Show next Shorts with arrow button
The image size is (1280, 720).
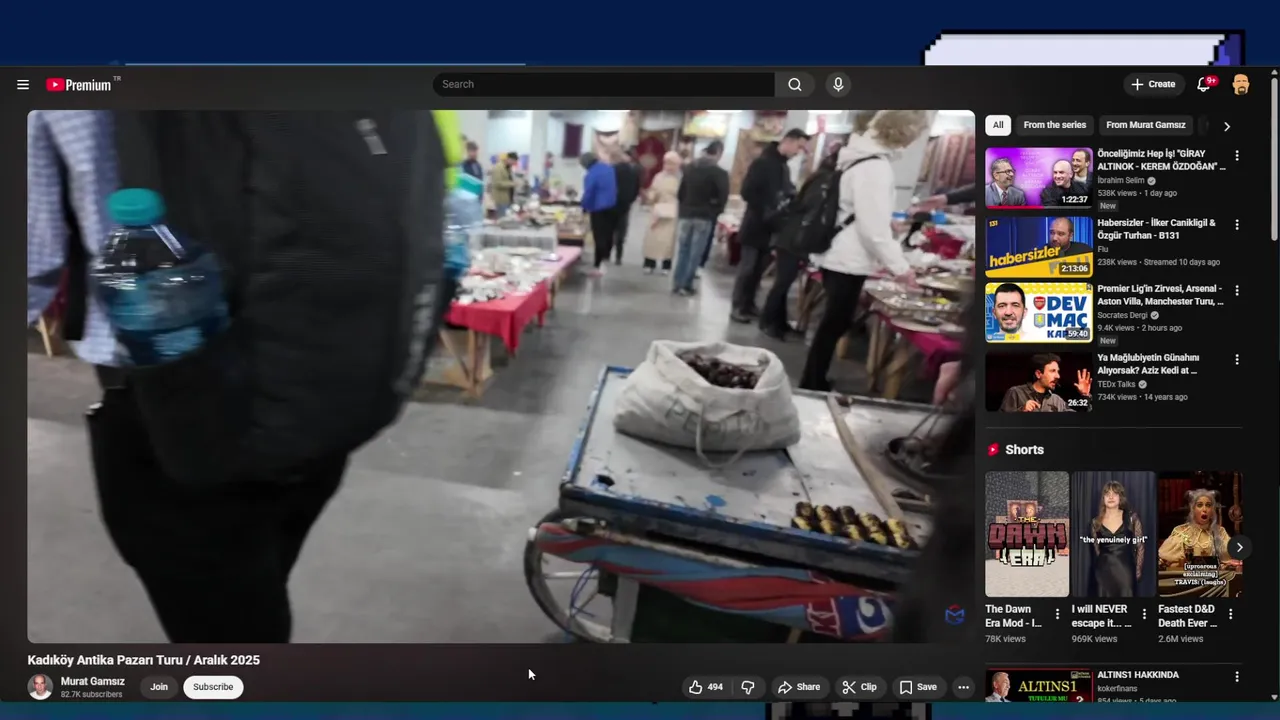tap(1239, 547)
